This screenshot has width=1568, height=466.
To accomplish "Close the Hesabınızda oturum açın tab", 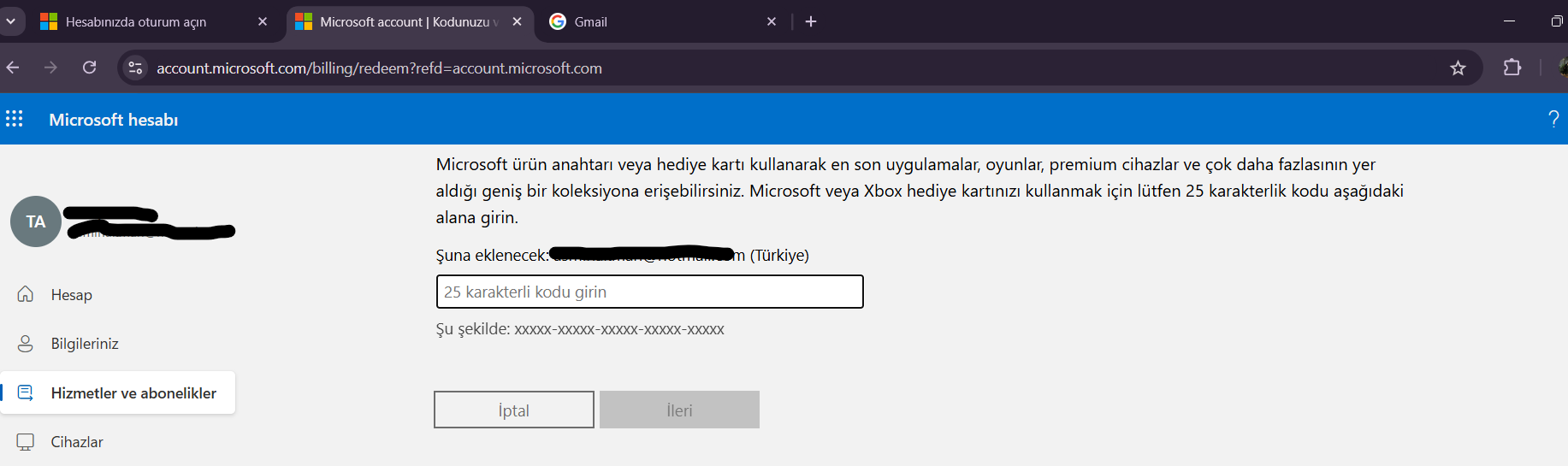I will click(x=262, y=21).
